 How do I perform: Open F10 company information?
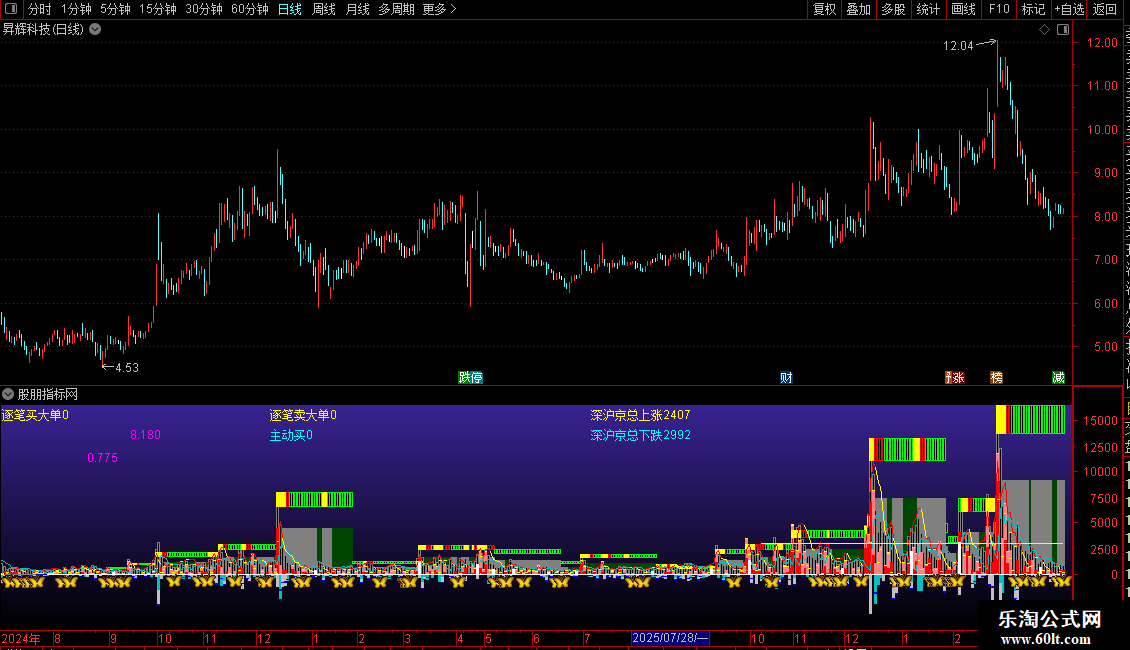pyautogui.click(x=999, y=9)
